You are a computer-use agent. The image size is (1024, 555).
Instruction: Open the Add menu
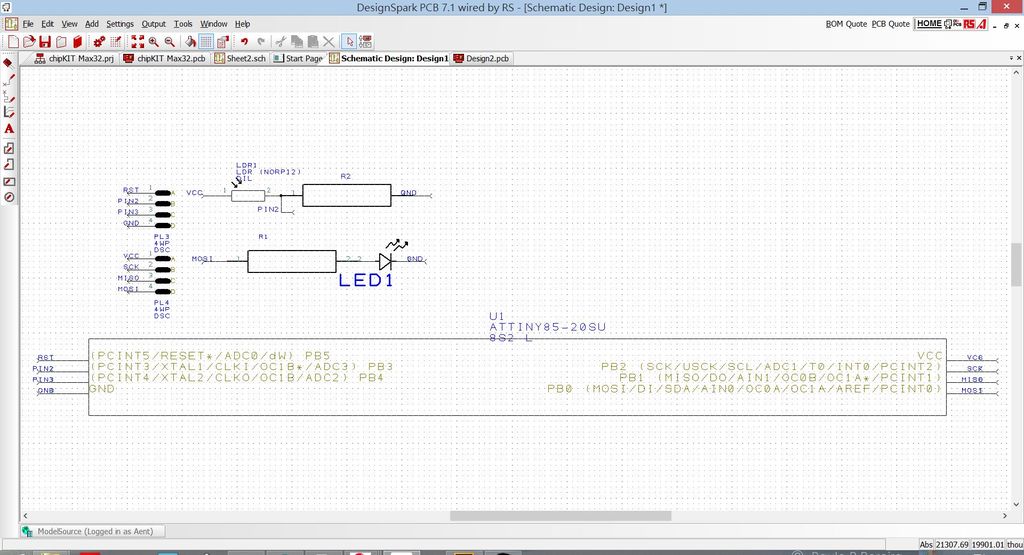click(x=92, y=24)
